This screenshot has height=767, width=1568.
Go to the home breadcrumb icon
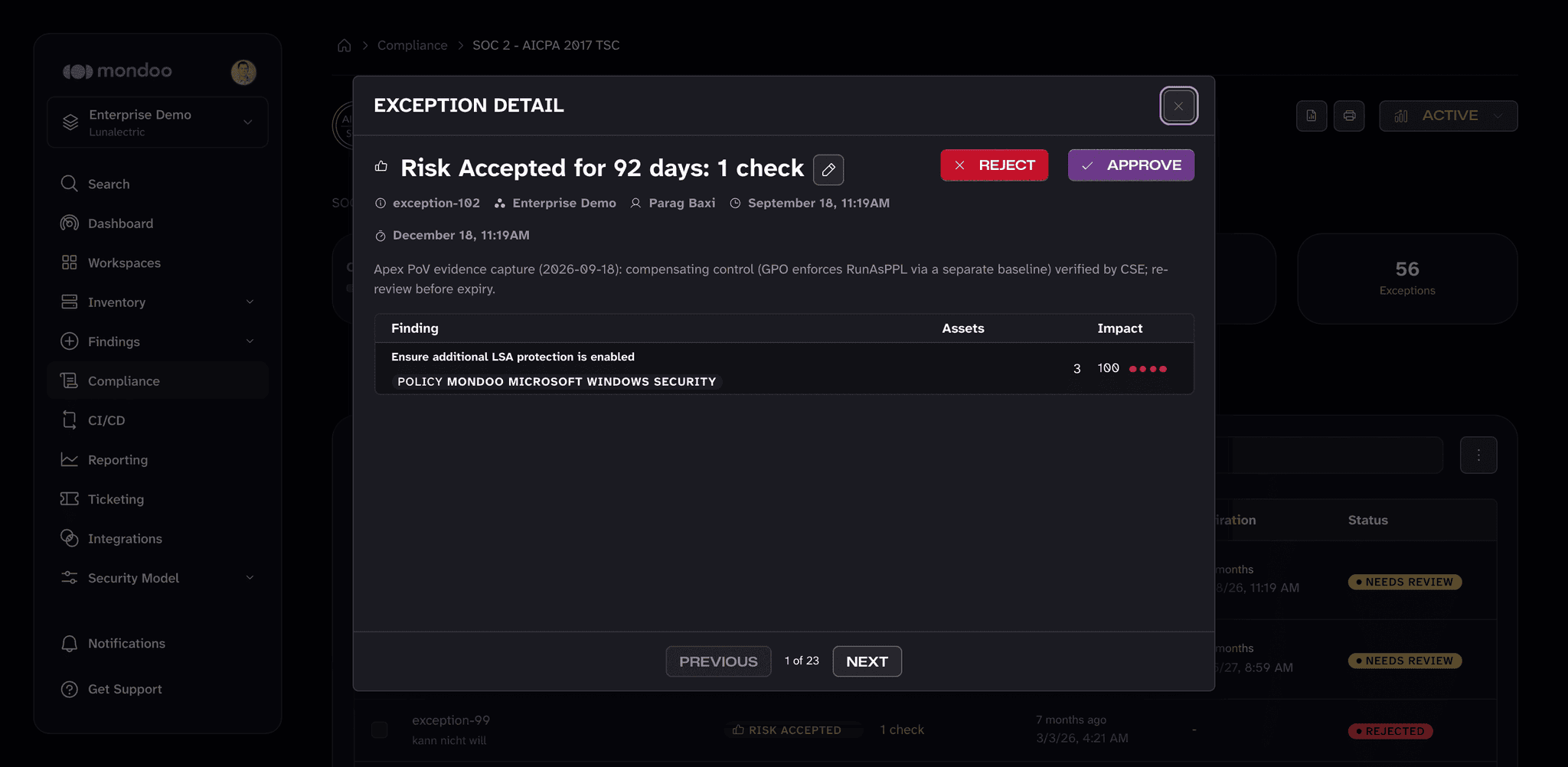click(x=345, y=46)
